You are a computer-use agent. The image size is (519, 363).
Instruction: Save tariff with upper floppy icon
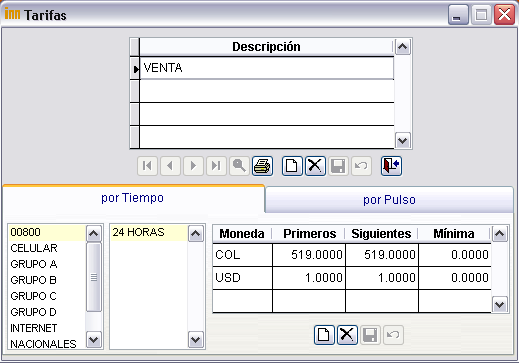point(338,166)
